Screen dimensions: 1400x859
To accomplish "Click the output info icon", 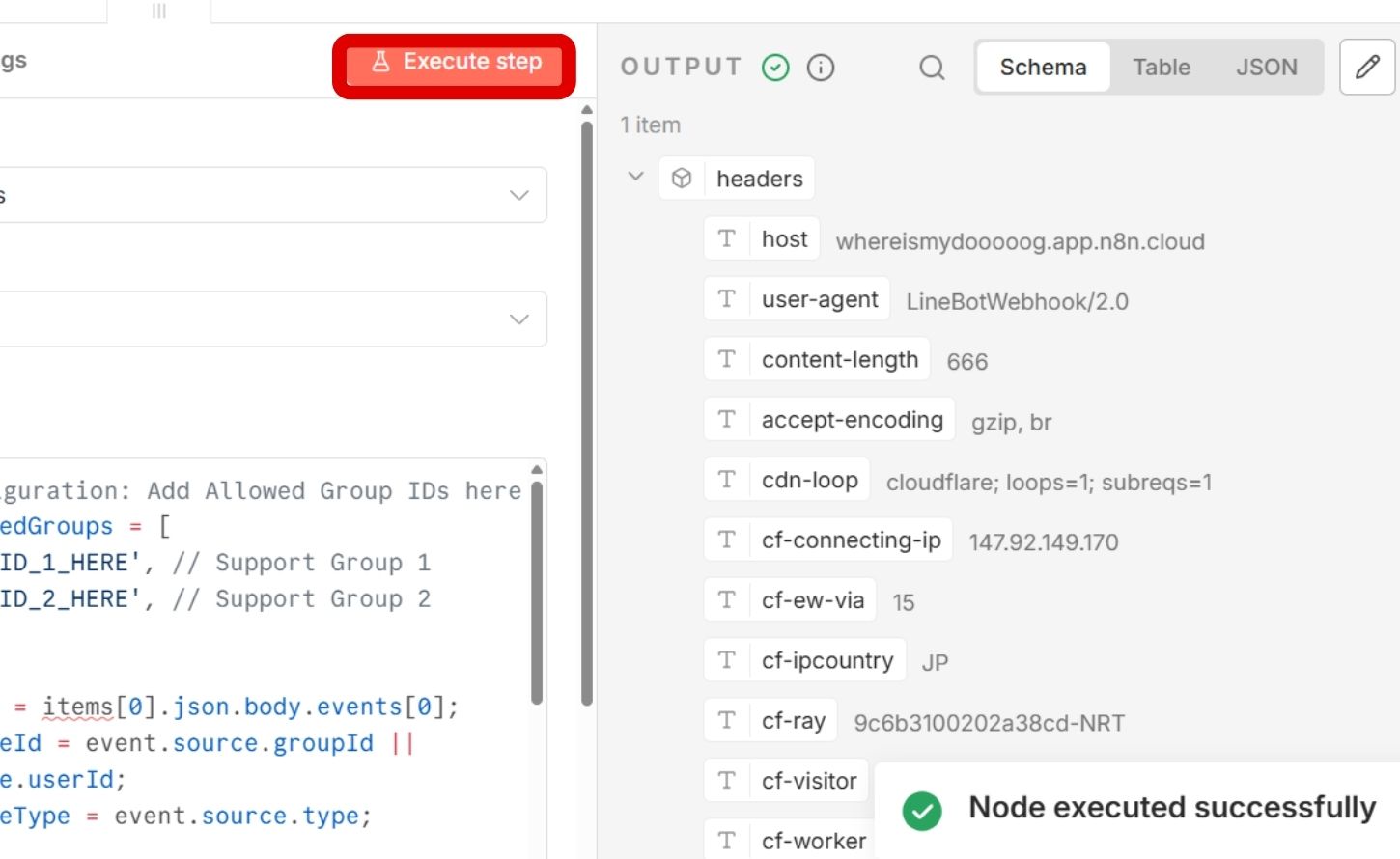I will point(821,68).
